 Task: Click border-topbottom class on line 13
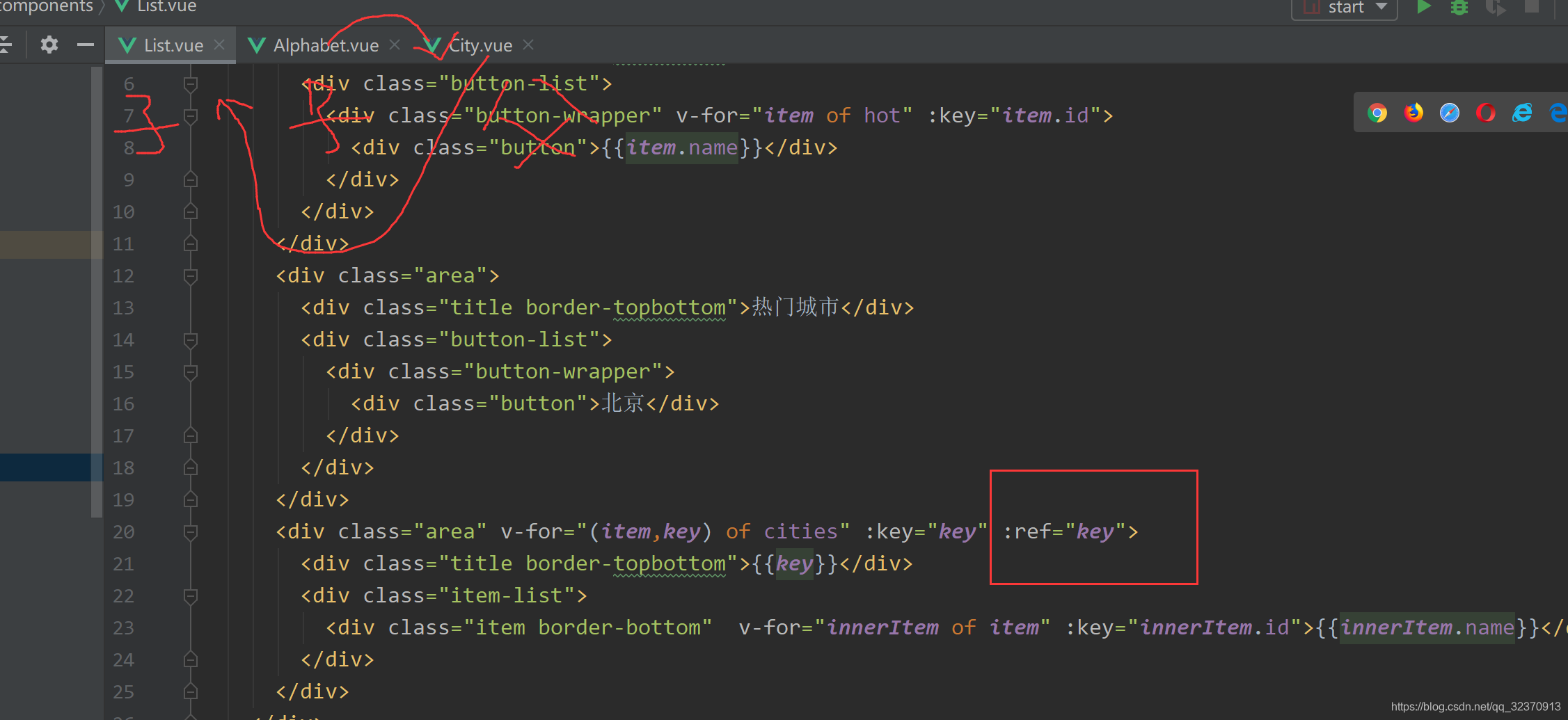coord(626,307)
